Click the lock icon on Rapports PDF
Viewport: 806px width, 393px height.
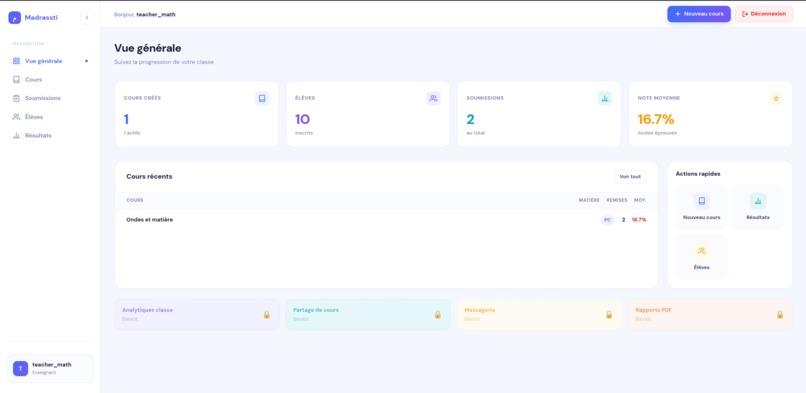(x=780, y=314)
